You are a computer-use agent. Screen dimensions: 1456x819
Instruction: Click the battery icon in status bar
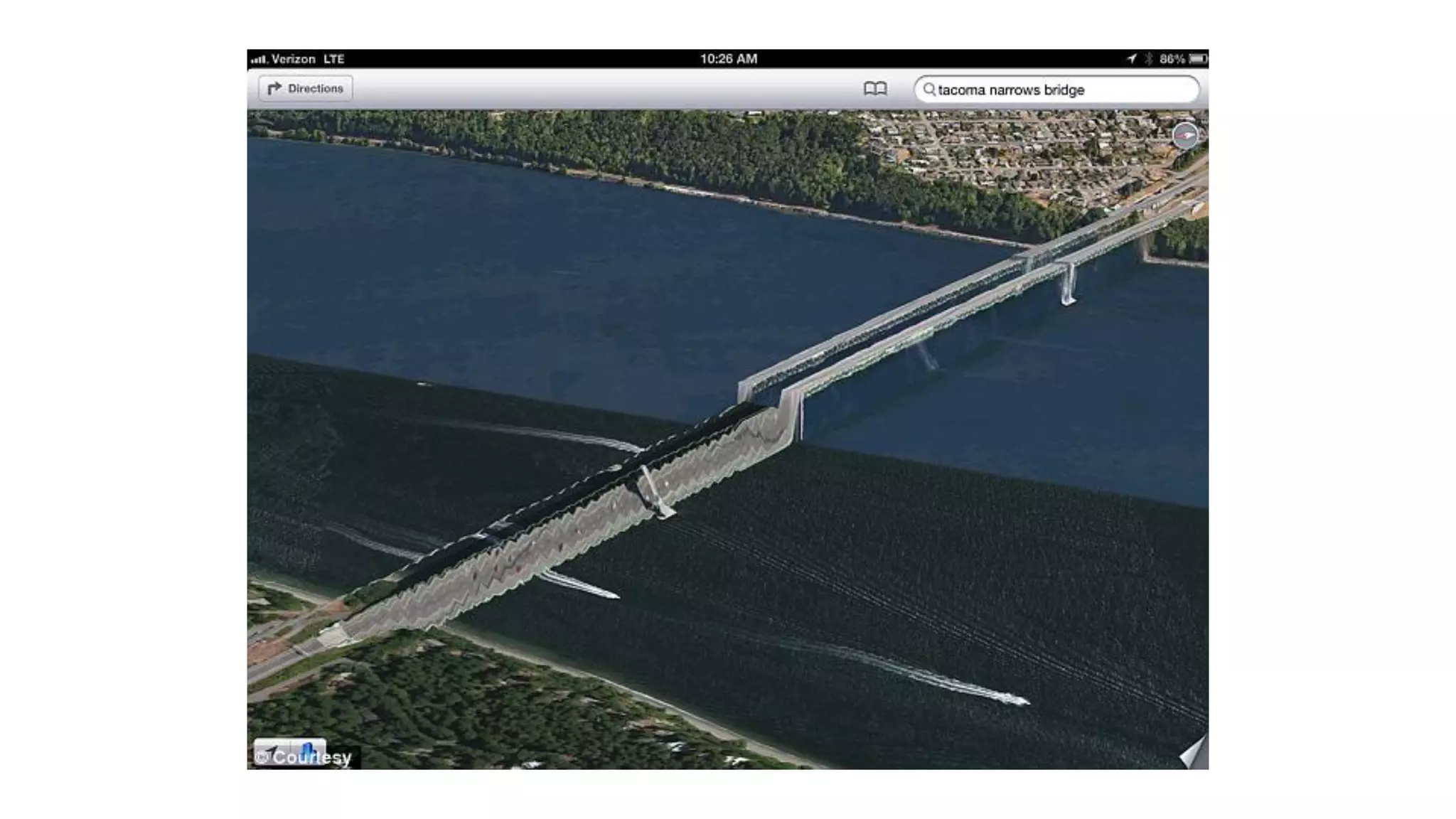pos(1198,59)
